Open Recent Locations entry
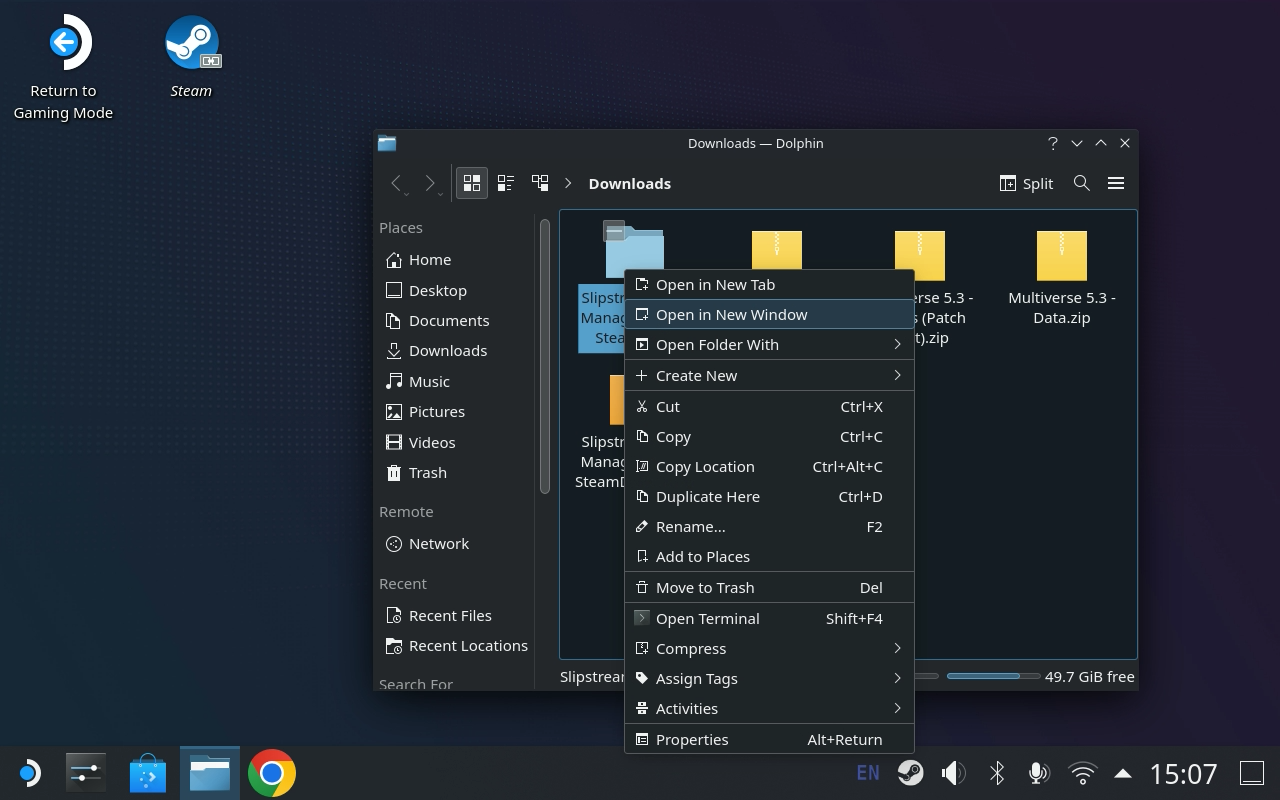This screenshot has width=1280, height=800. click(x=456, y=645)
